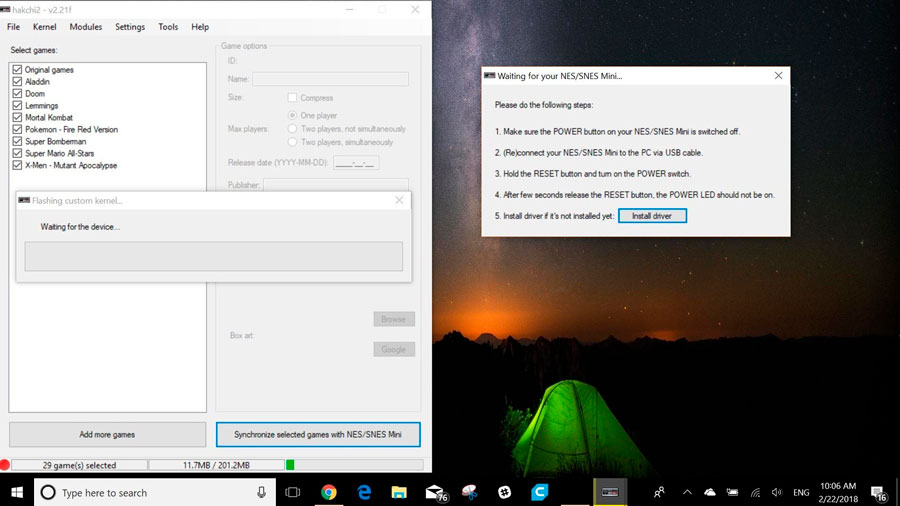
Task: Open the volume speaker tray icon
Action: coord(777,492)
